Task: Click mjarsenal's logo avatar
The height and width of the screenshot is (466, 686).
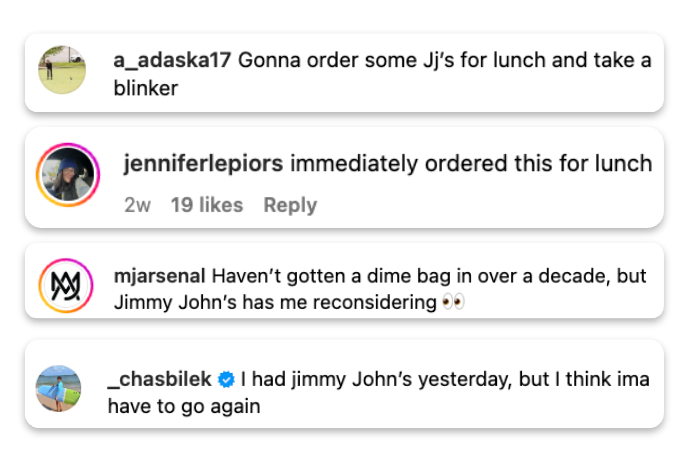Action: coord(67,287)
